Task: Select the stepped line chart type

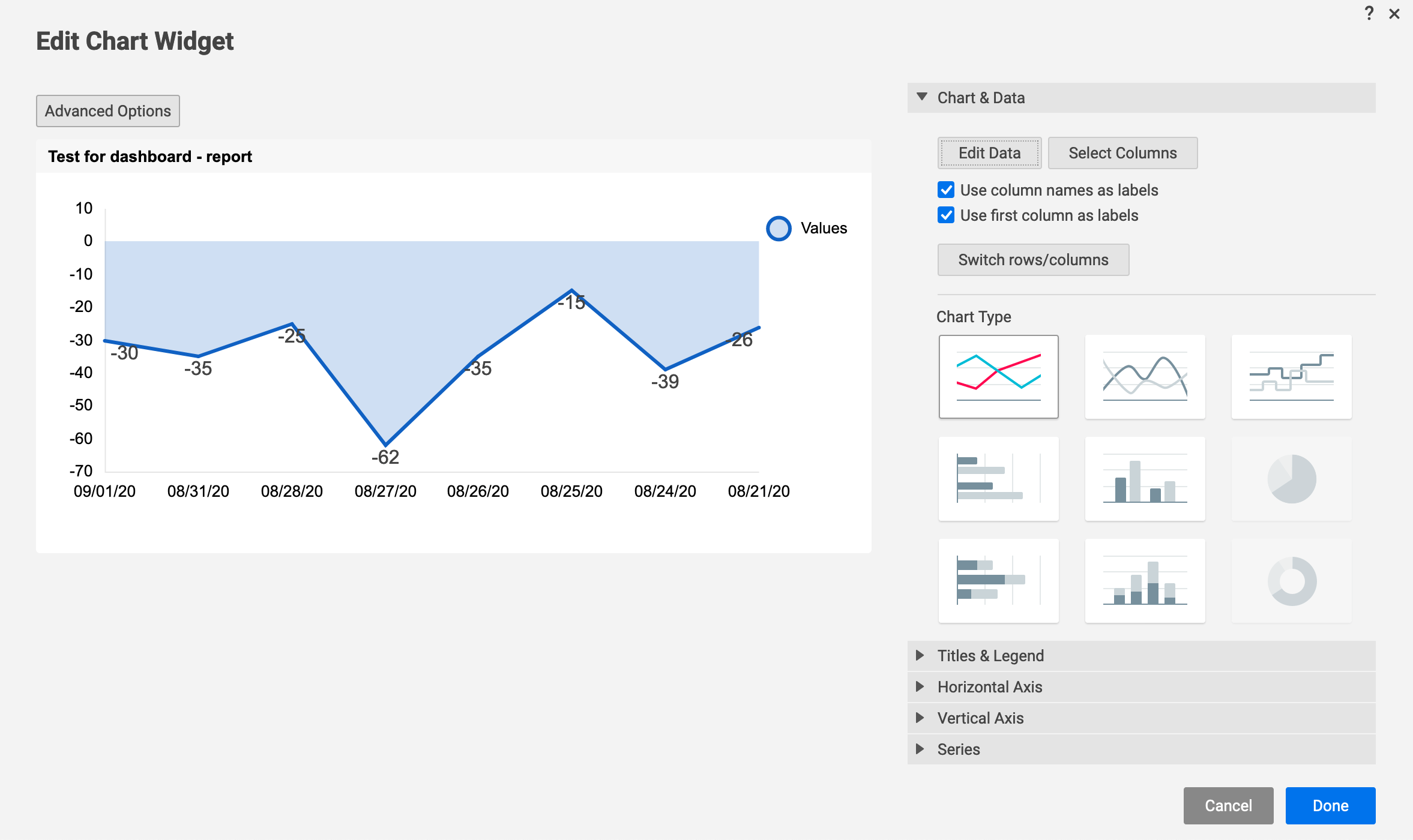Action: coord(1291,377)
